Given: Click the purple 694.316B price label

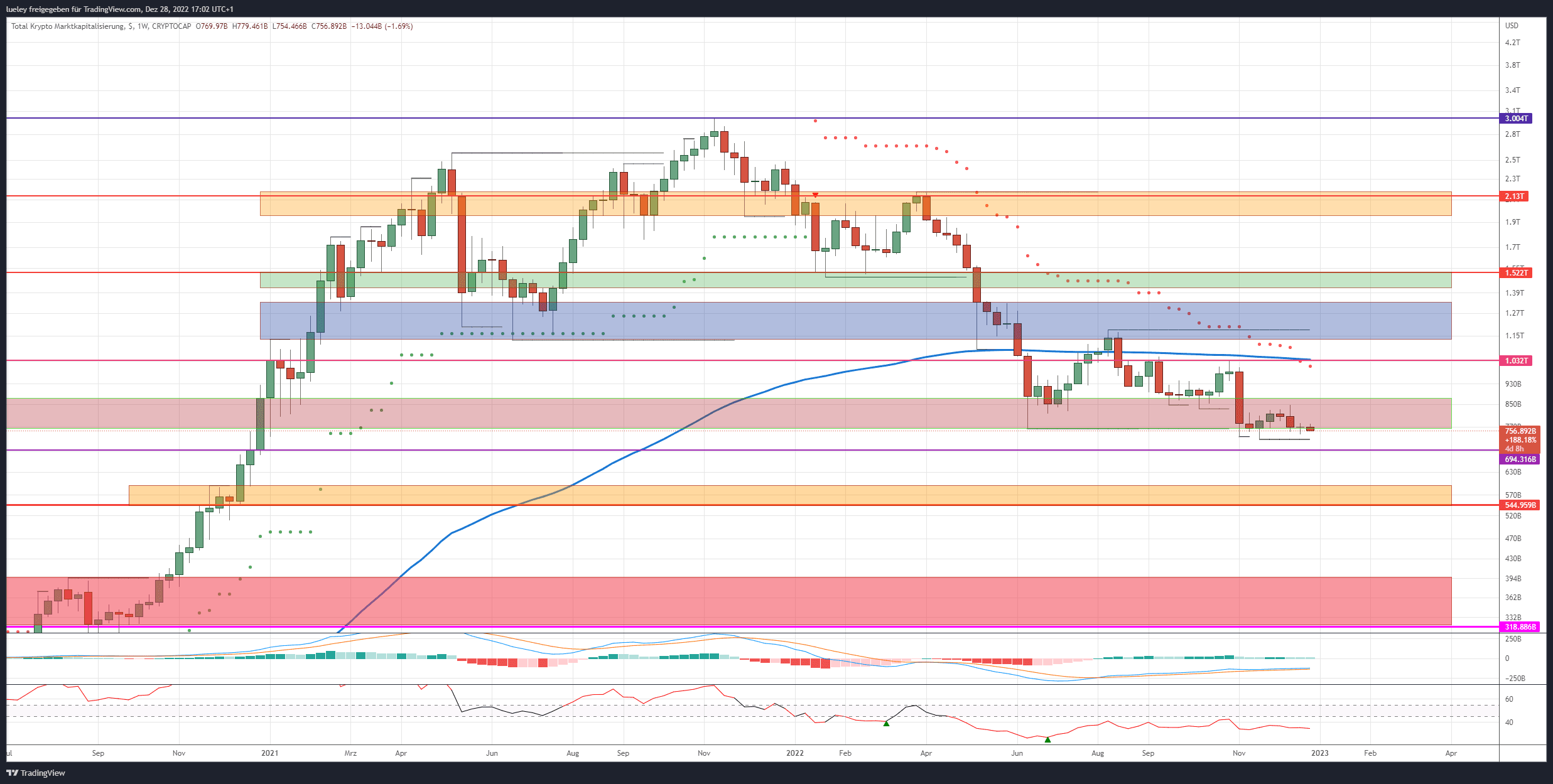Looking at the screenshot, I should point(1520,459).
